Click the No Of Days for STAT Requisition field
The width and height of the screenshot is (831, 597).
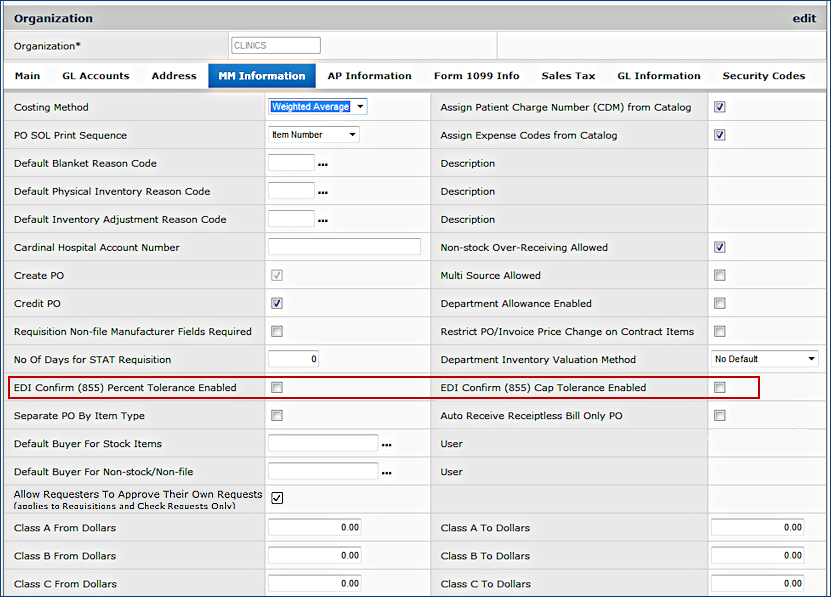pos(293,359)
